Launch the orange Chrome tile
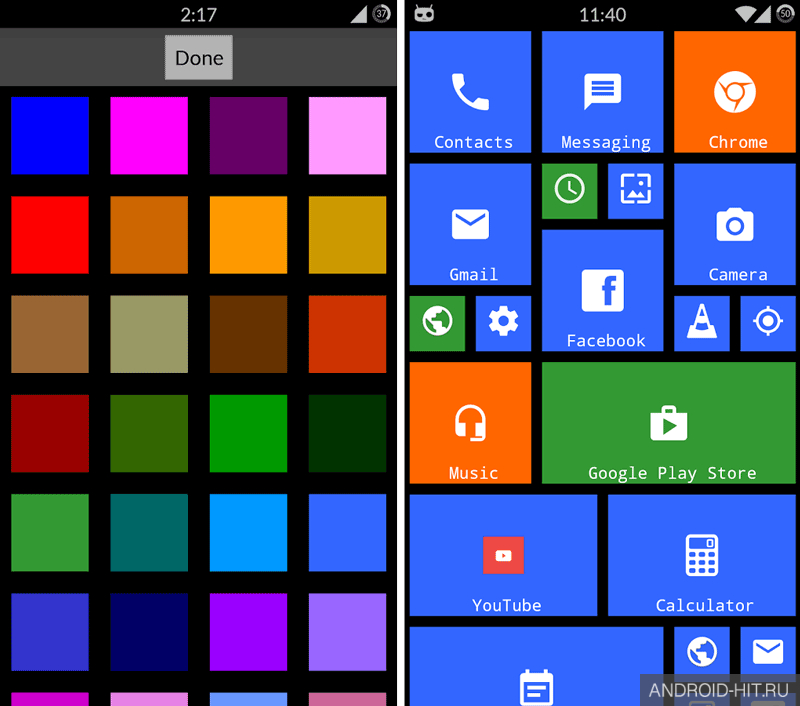Image resolution: width=800 pixels, height=706 pixels. point(735,92)
